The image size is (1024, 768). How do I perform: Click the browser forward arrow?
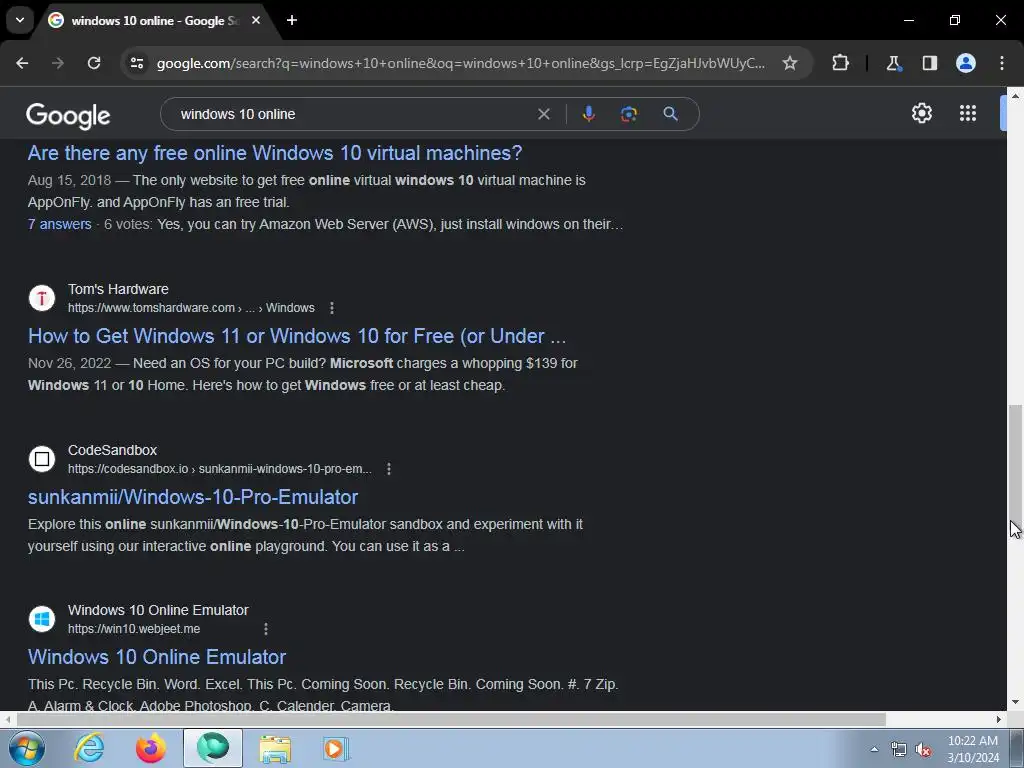[x=58, y=63]
